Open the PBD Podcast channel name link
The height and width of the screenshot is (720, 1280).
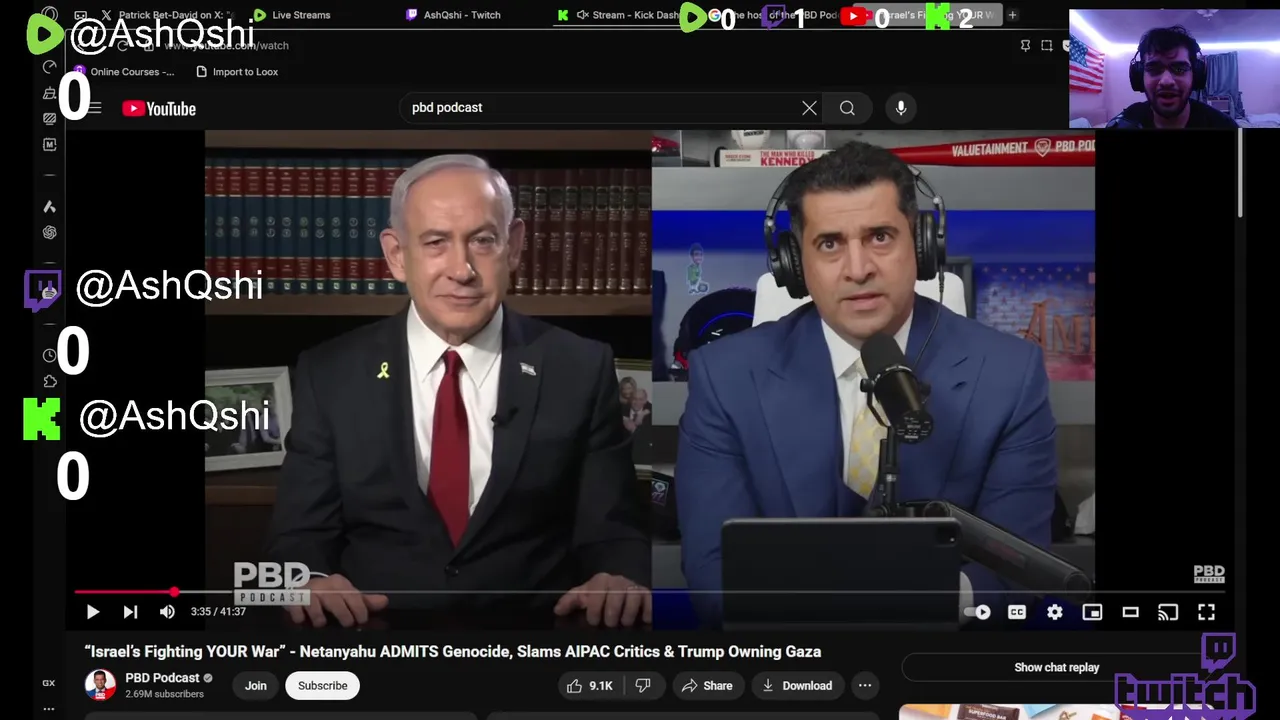coord(162,678)
